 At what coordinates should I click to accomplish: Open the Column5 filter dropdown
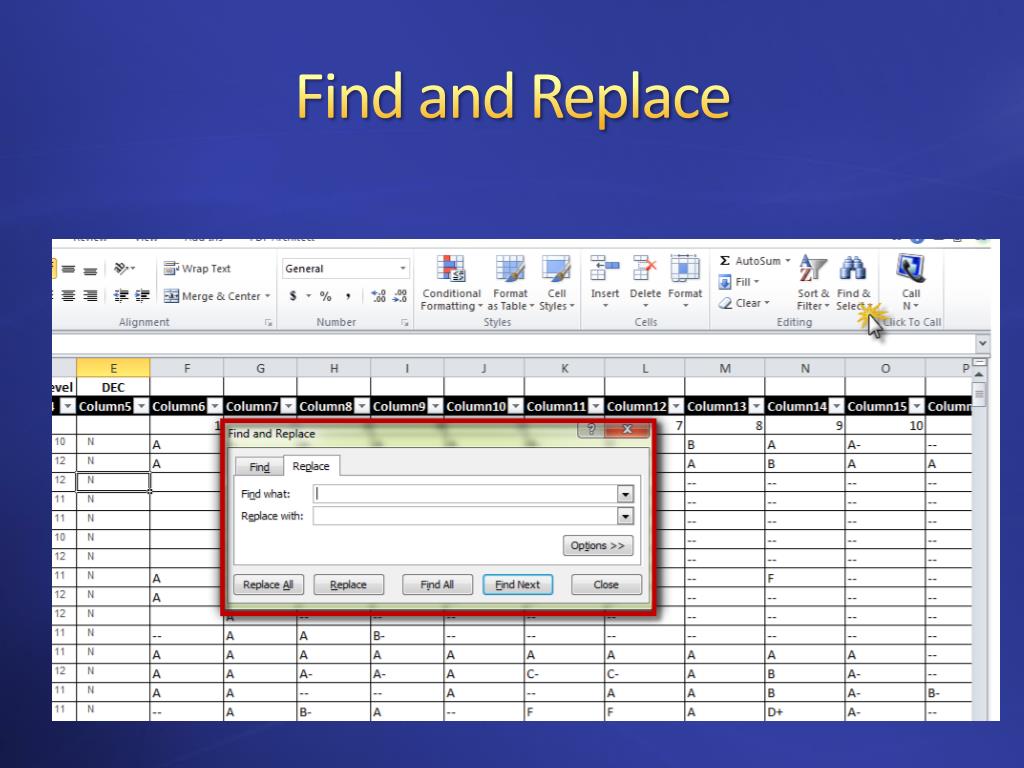coord(141,406)
